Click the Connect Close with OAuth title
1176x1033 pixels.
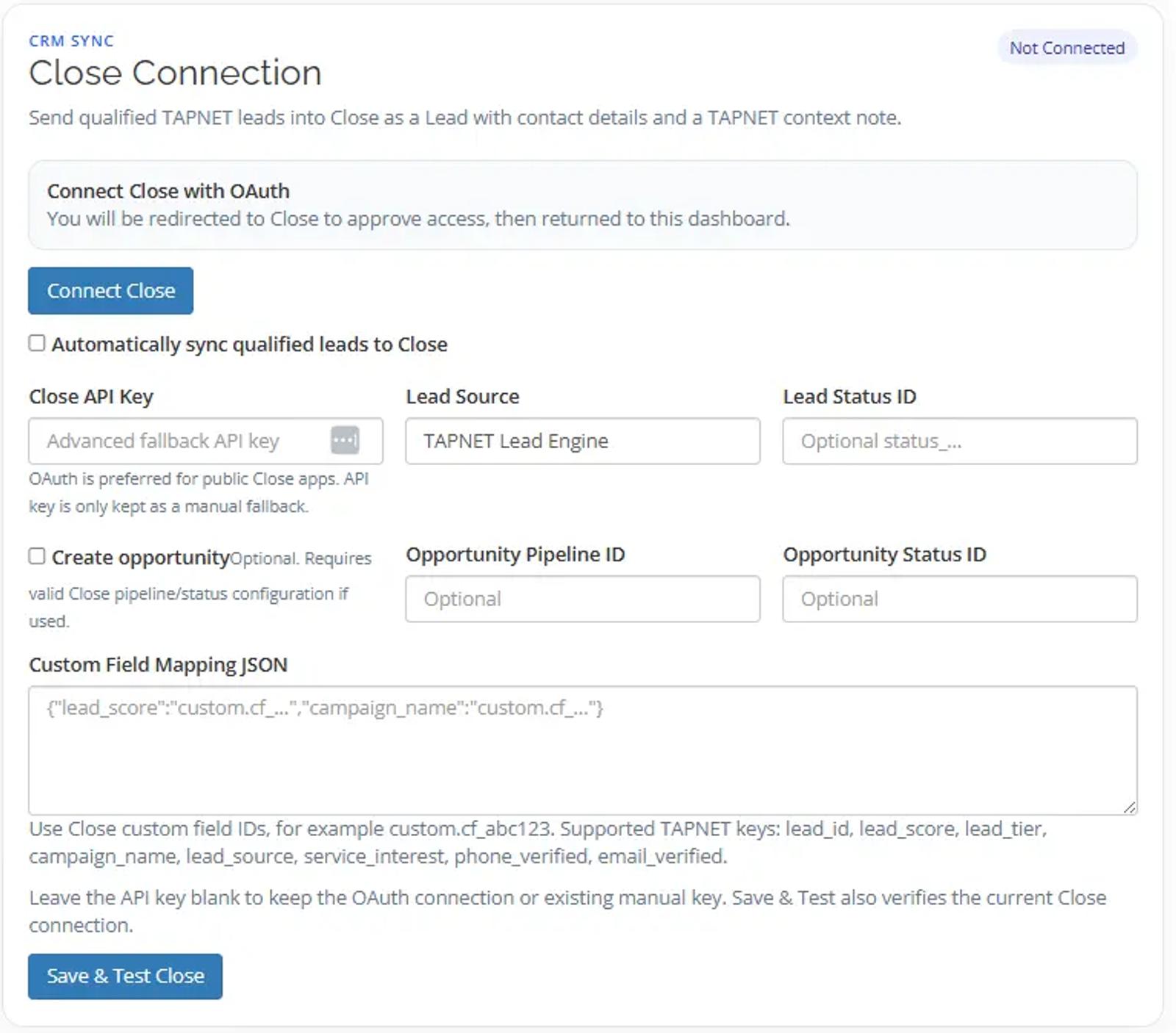[168, 191]
